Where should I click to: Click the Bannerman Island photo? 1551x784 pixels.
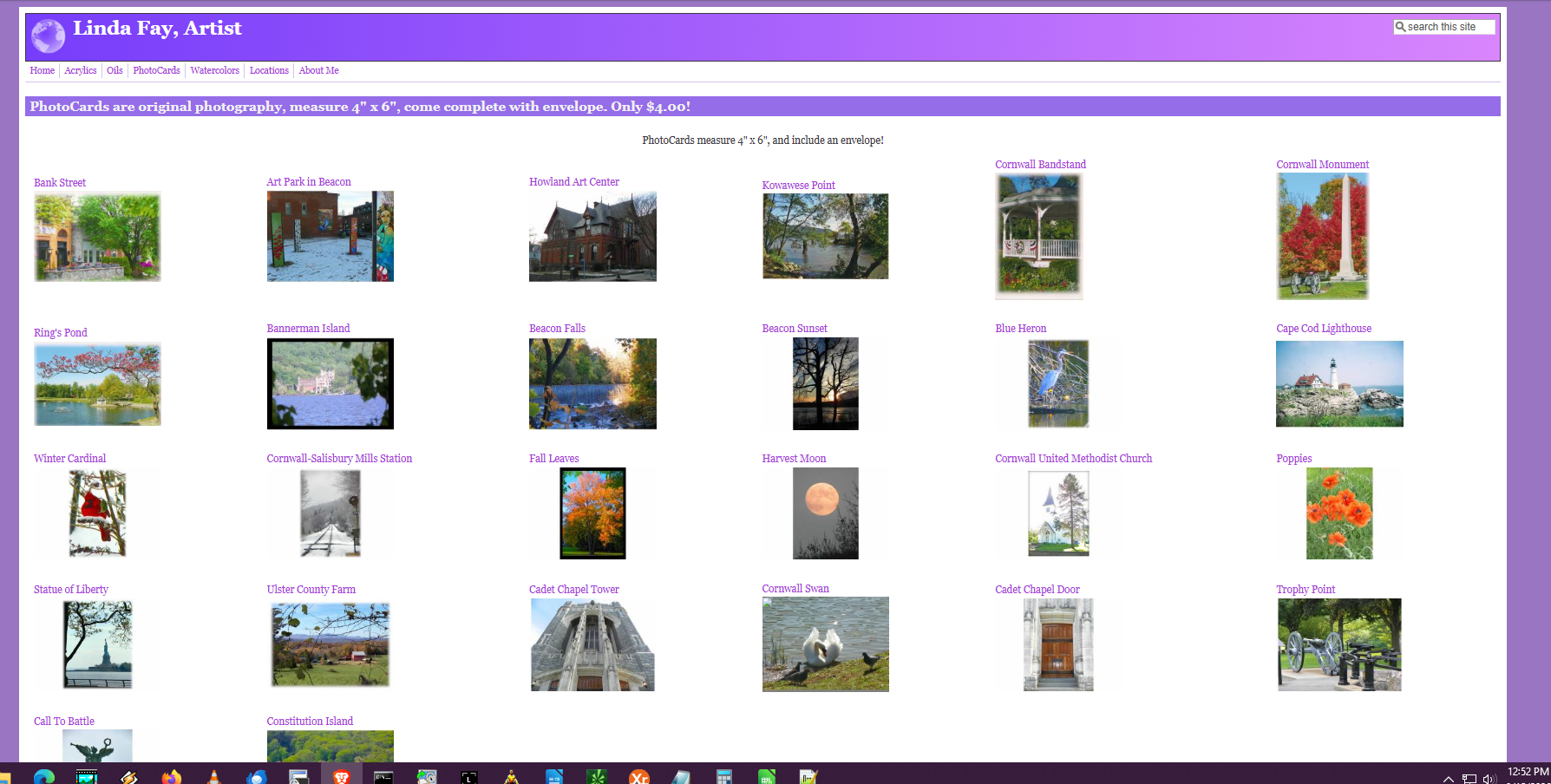(330, 383)
